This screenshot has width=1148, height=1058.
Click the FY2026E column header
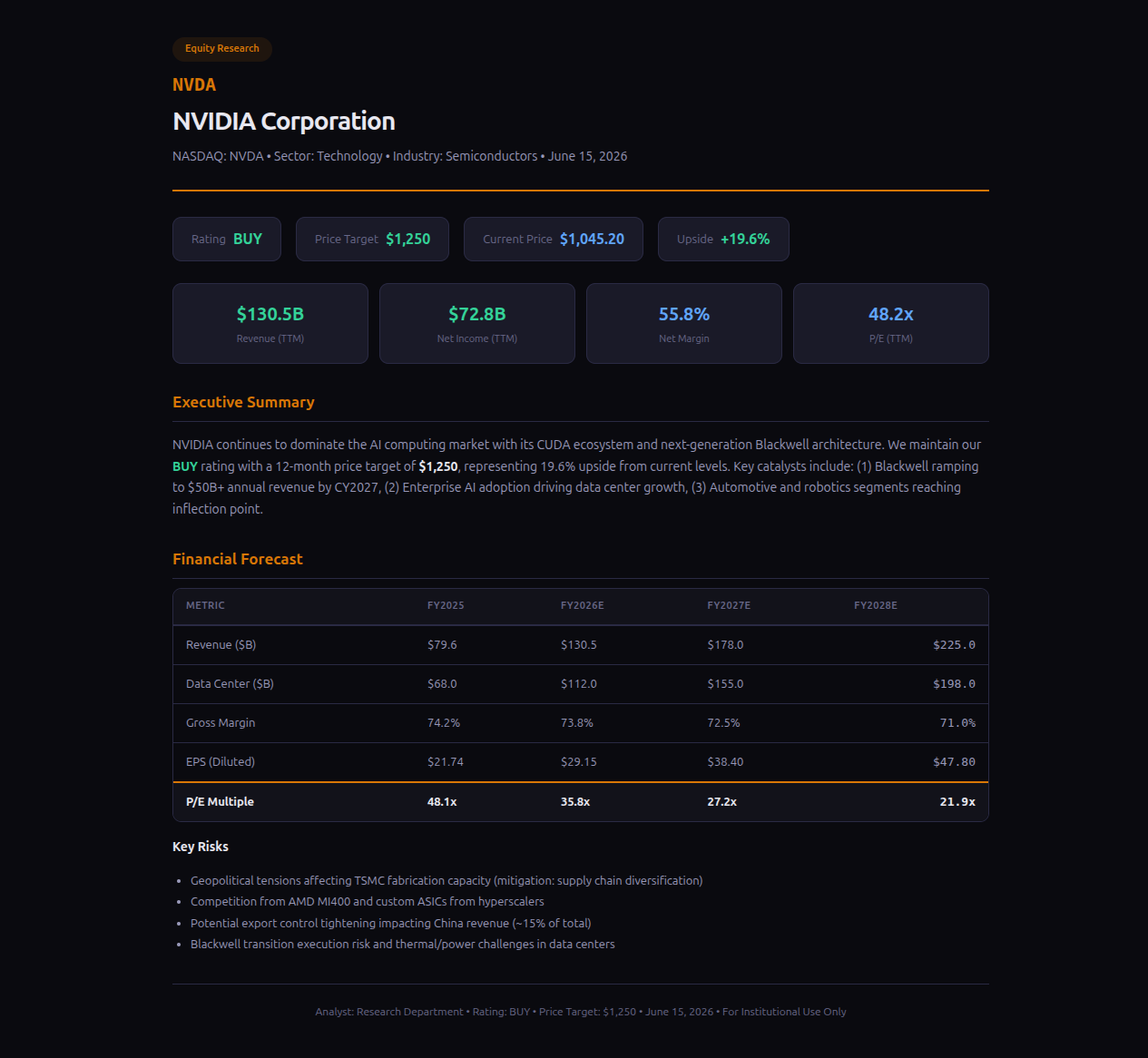(x=583, y=605)
